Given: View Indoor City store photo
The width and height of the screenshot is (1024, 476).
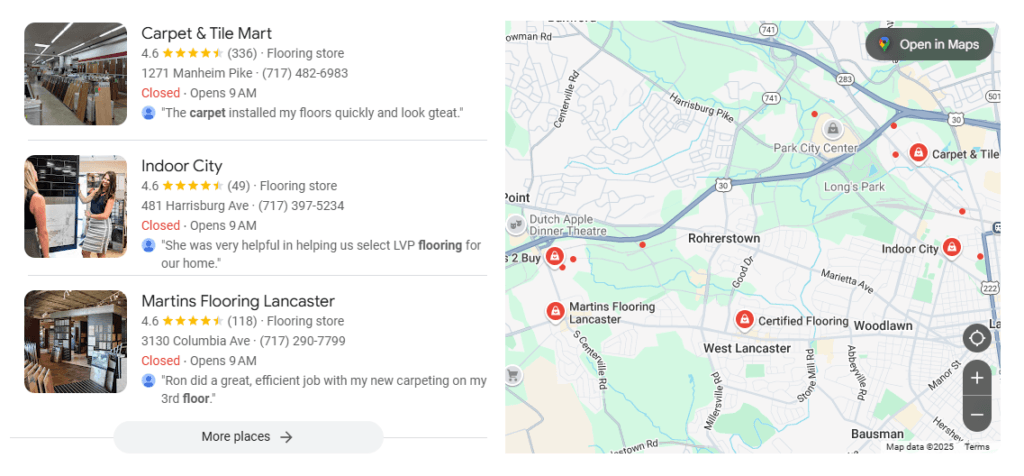Looking at the screenshot, I should (x=76, y=206).
